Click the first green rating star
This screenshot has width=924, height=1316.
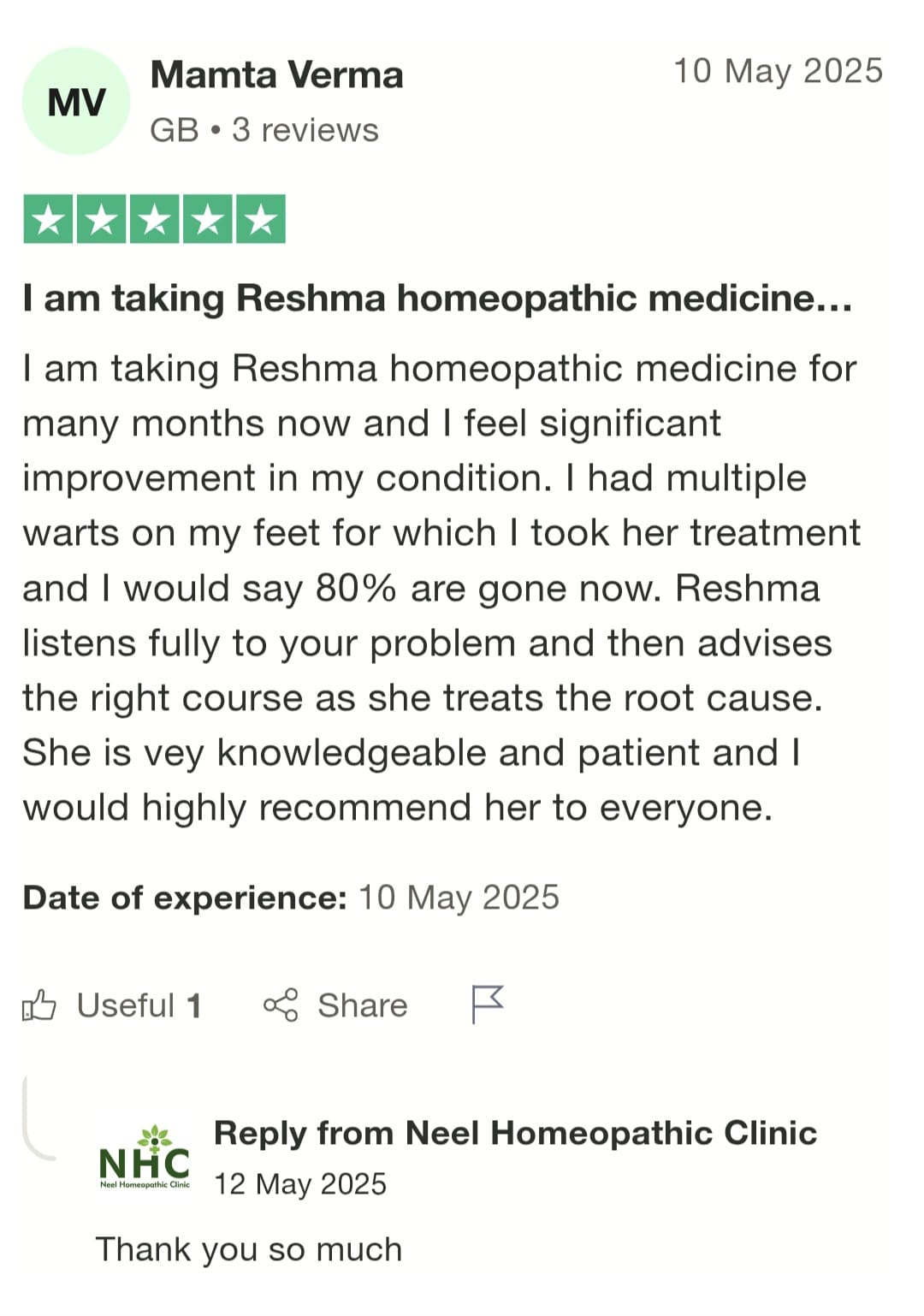(49, 220)
